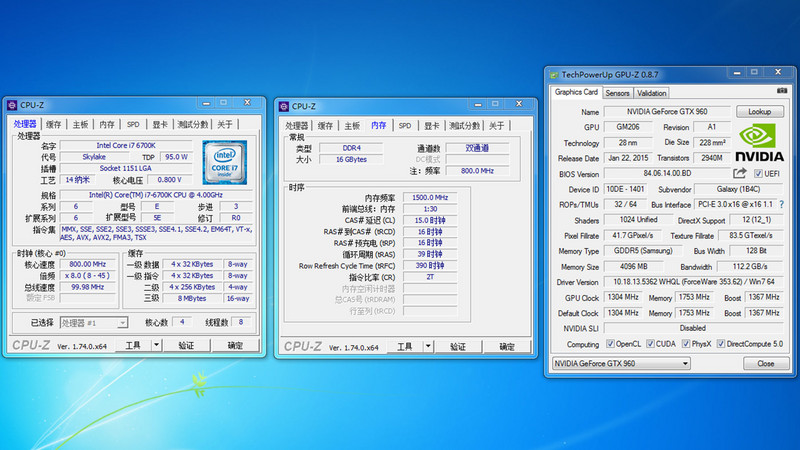Click the Driver Version field in GPU-Z
The height and width of the screenshot is (450, 800).
tap(694, 282)
